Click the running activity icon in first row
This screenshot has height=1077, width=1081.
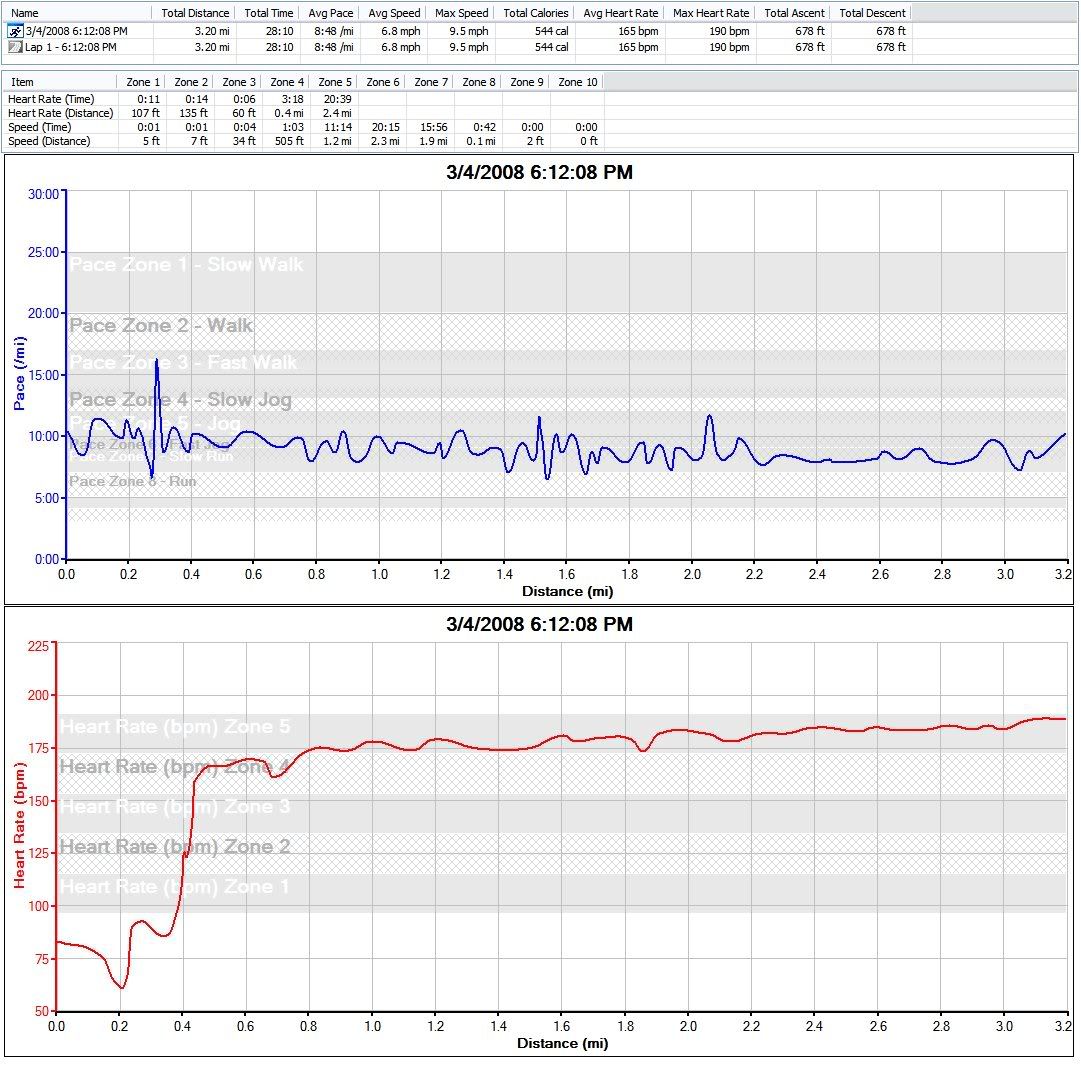coord(14,32)
